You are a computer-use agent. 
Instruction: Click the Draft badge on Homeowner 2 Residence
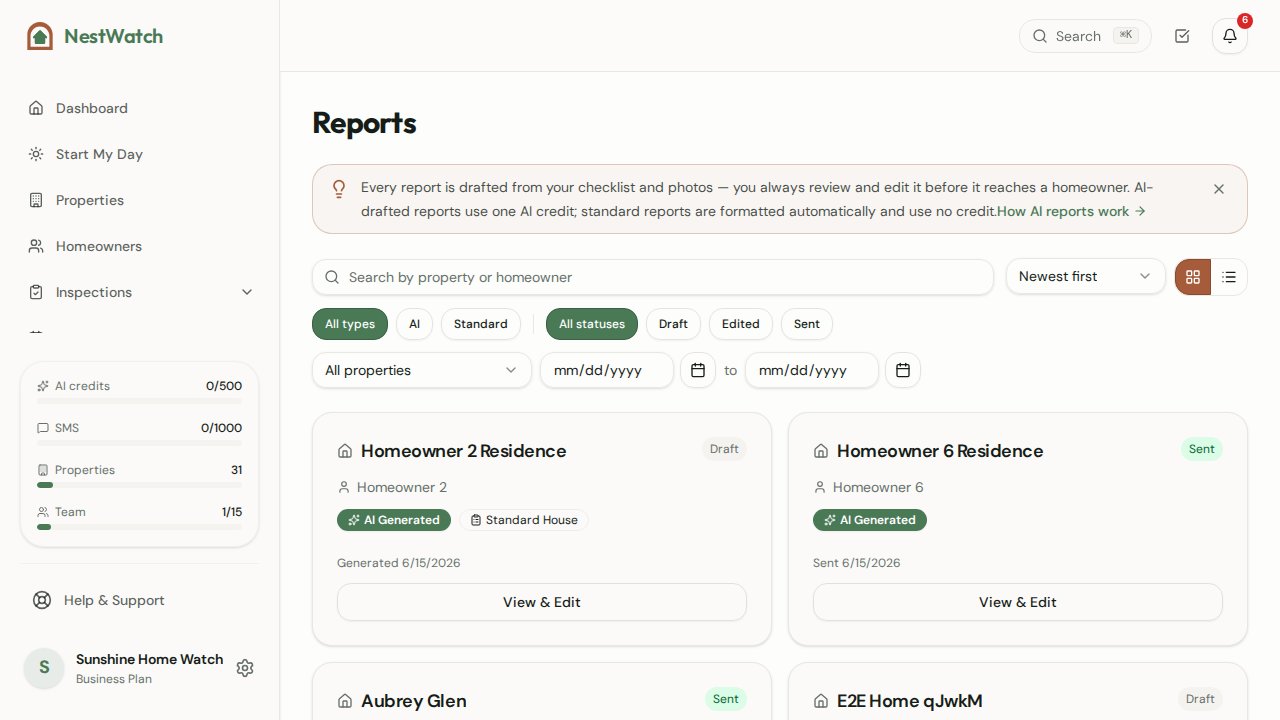pos(724,449)
